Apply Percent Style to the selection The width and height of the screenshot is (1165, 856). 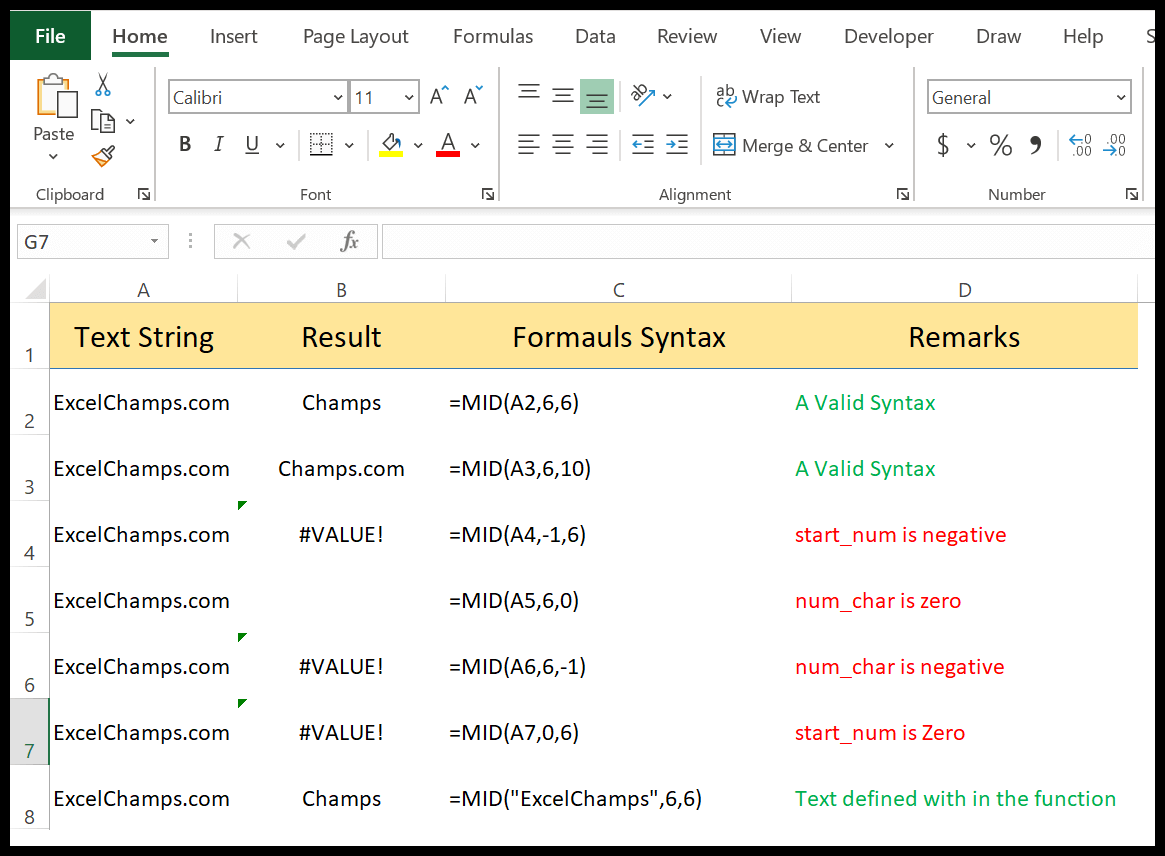(x=1000, y=145)
